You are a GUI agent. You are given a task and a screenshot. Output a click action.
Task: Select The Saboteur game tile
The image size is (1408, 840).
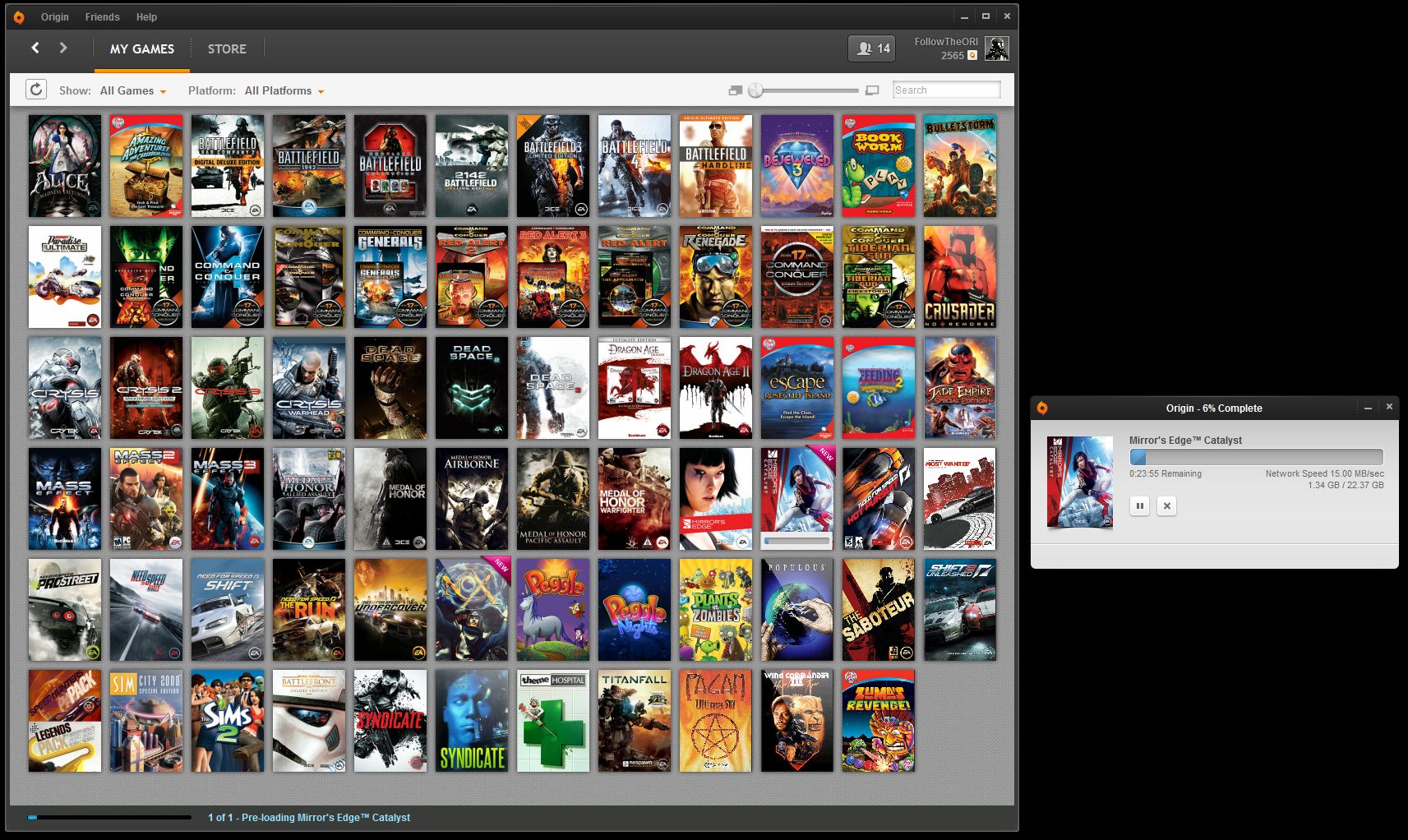click(879, 610)
